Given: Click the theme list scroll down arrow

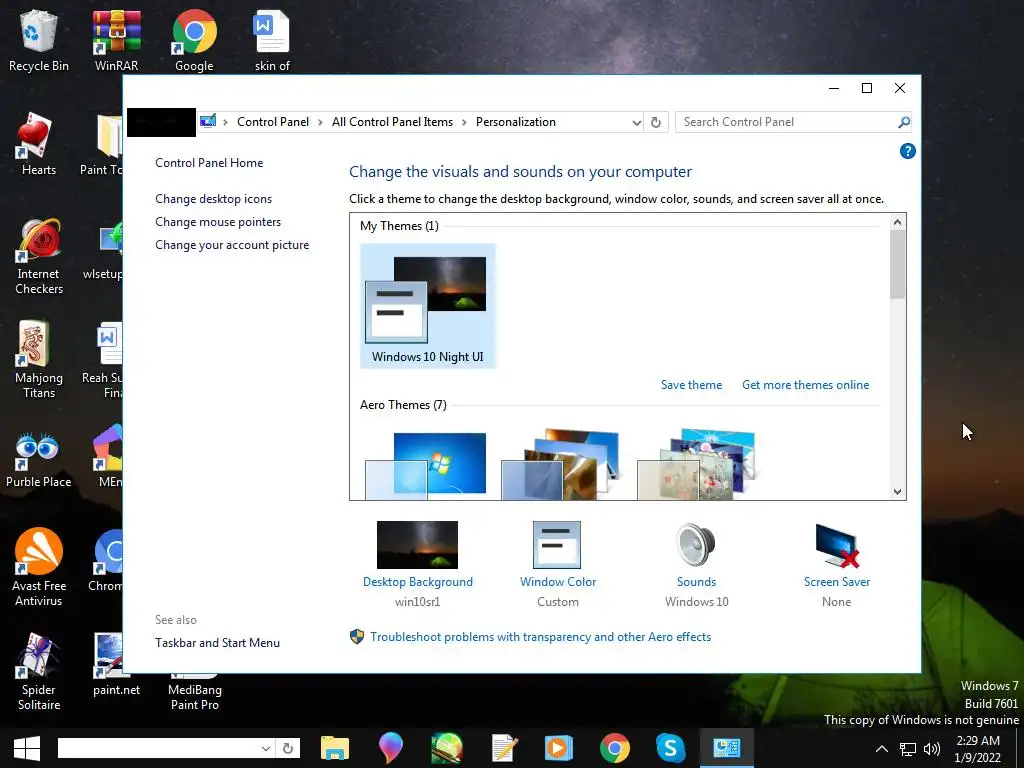Looking at the screenshot, I should [x=897, y=492].
